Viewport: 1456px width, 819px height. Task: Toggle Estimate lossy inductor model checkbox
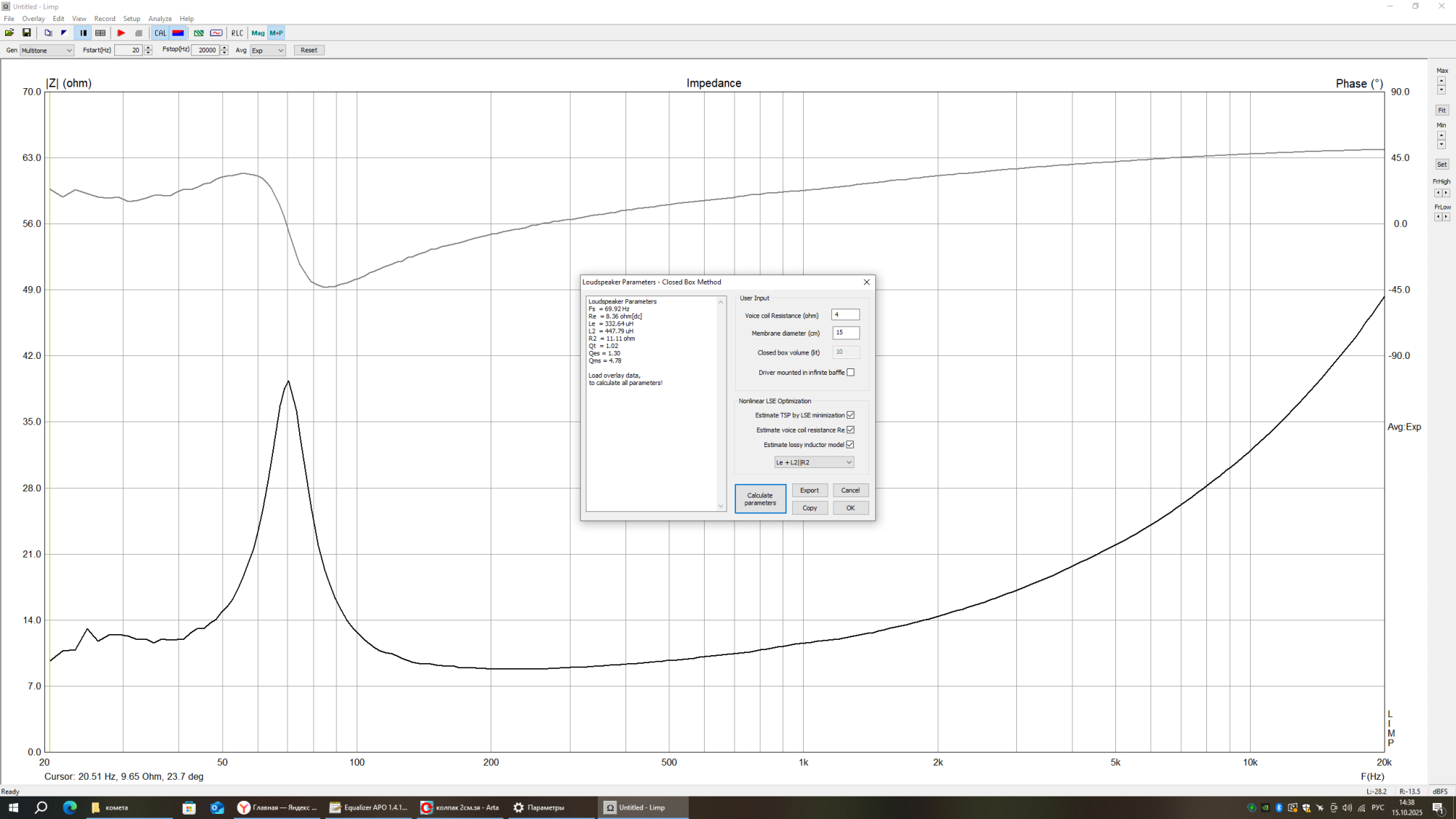point(850,445)
